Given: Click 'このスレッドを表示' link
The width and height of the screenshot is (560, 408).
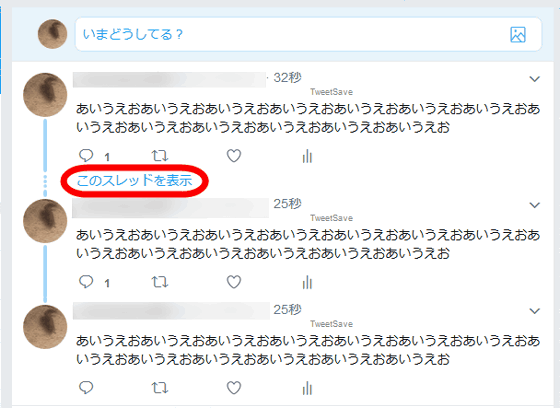Looking at the screenshot, I should (135, 180).
